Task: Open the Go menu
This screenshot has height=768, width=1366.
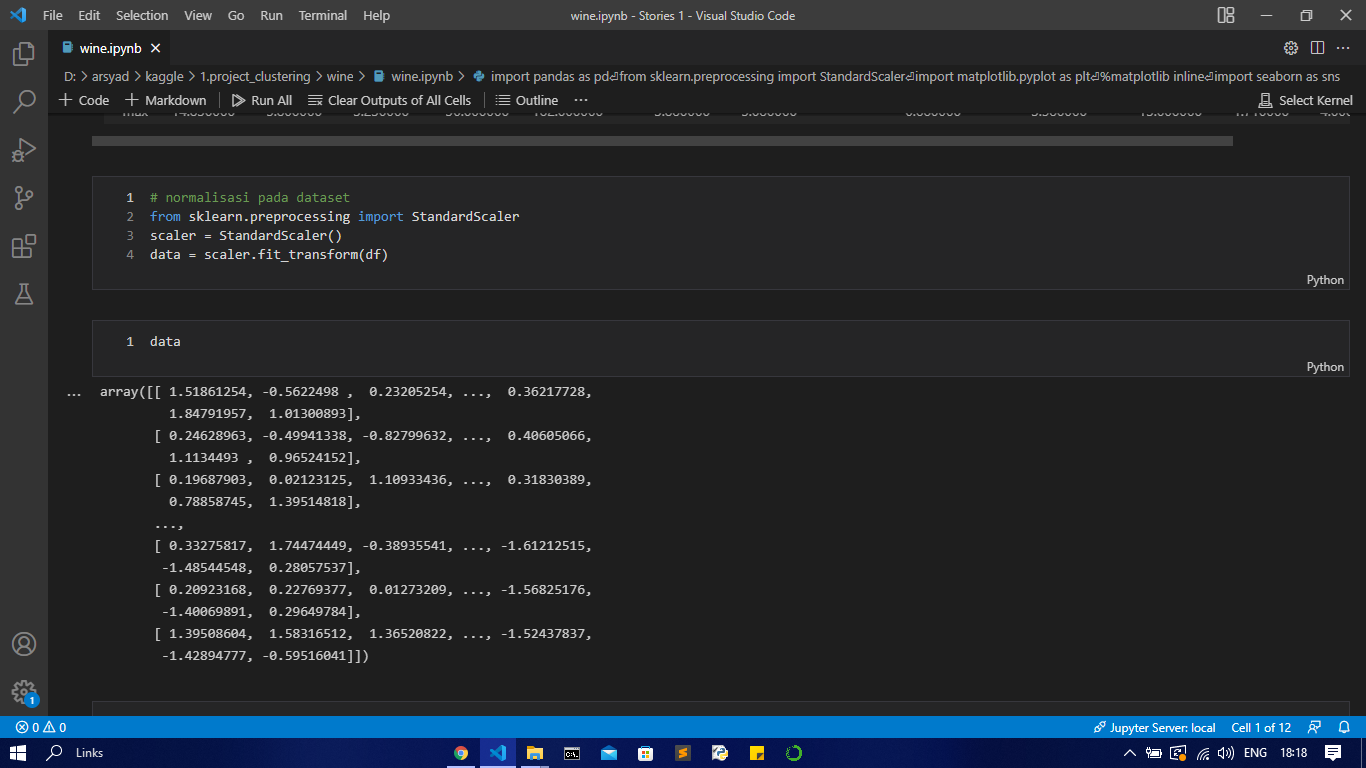Action: tap(236, 15)
